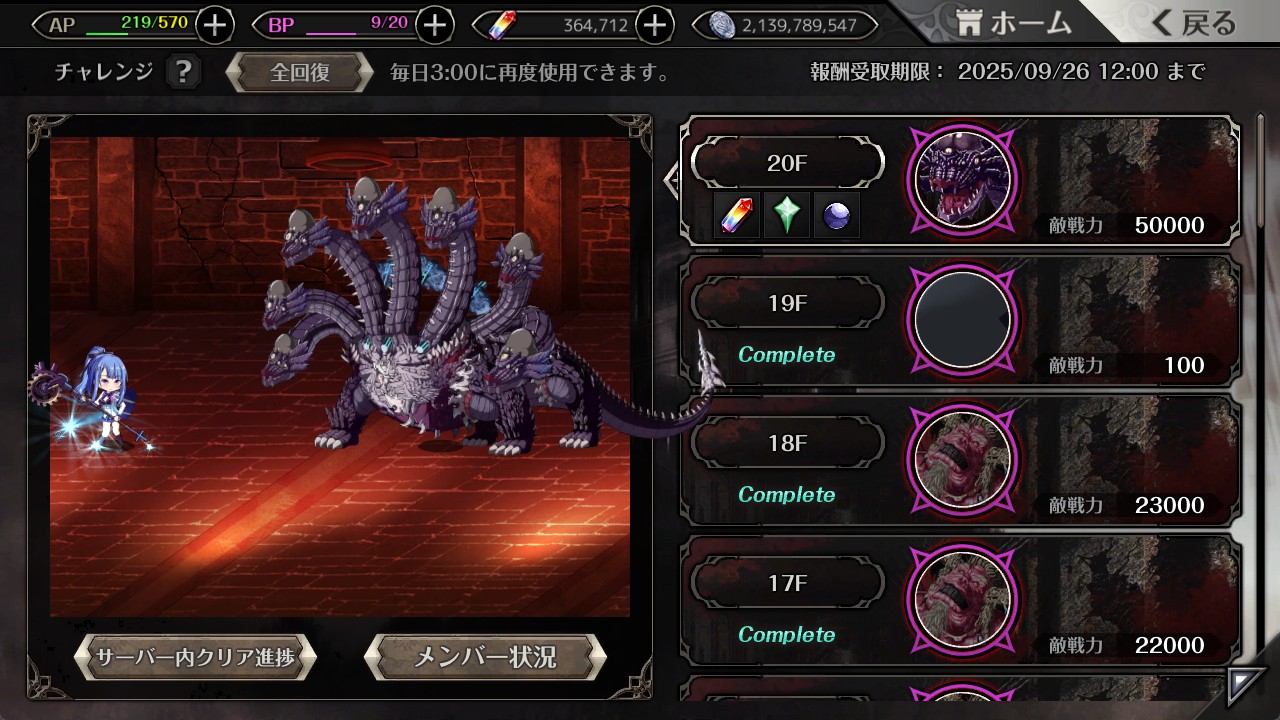Open サーバー内クリア進捗
The height and width of the screenshot is (720, 1280).
pyautogui.click(x=195, y=657)
